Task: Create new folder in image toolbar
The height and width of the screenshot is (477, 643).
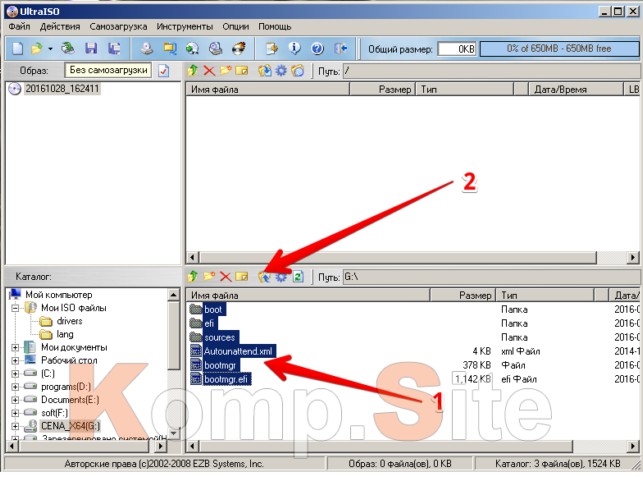Action: pyautogui.click(x=225, y=71)
